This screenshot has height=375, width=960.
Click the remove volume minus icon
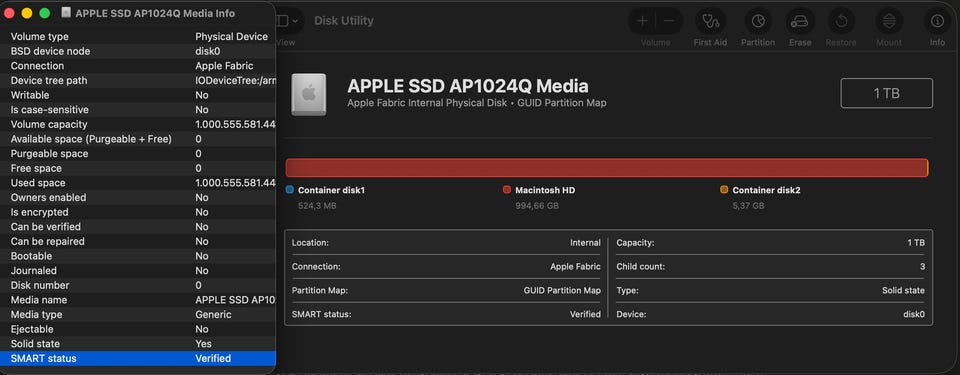coord(669,21)
